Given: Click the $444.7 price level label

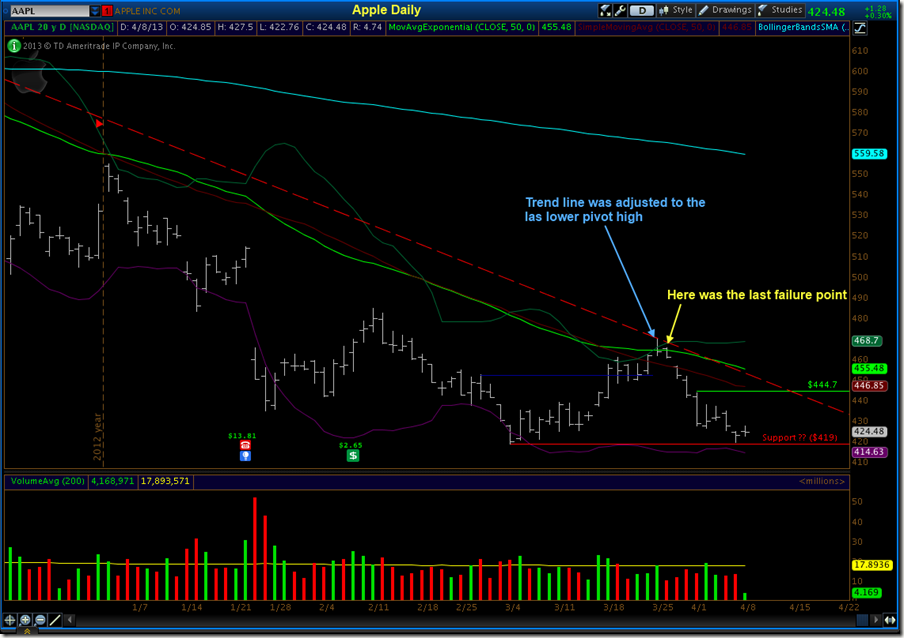Looking at the screenshot, I should click(x=822, y=384).
